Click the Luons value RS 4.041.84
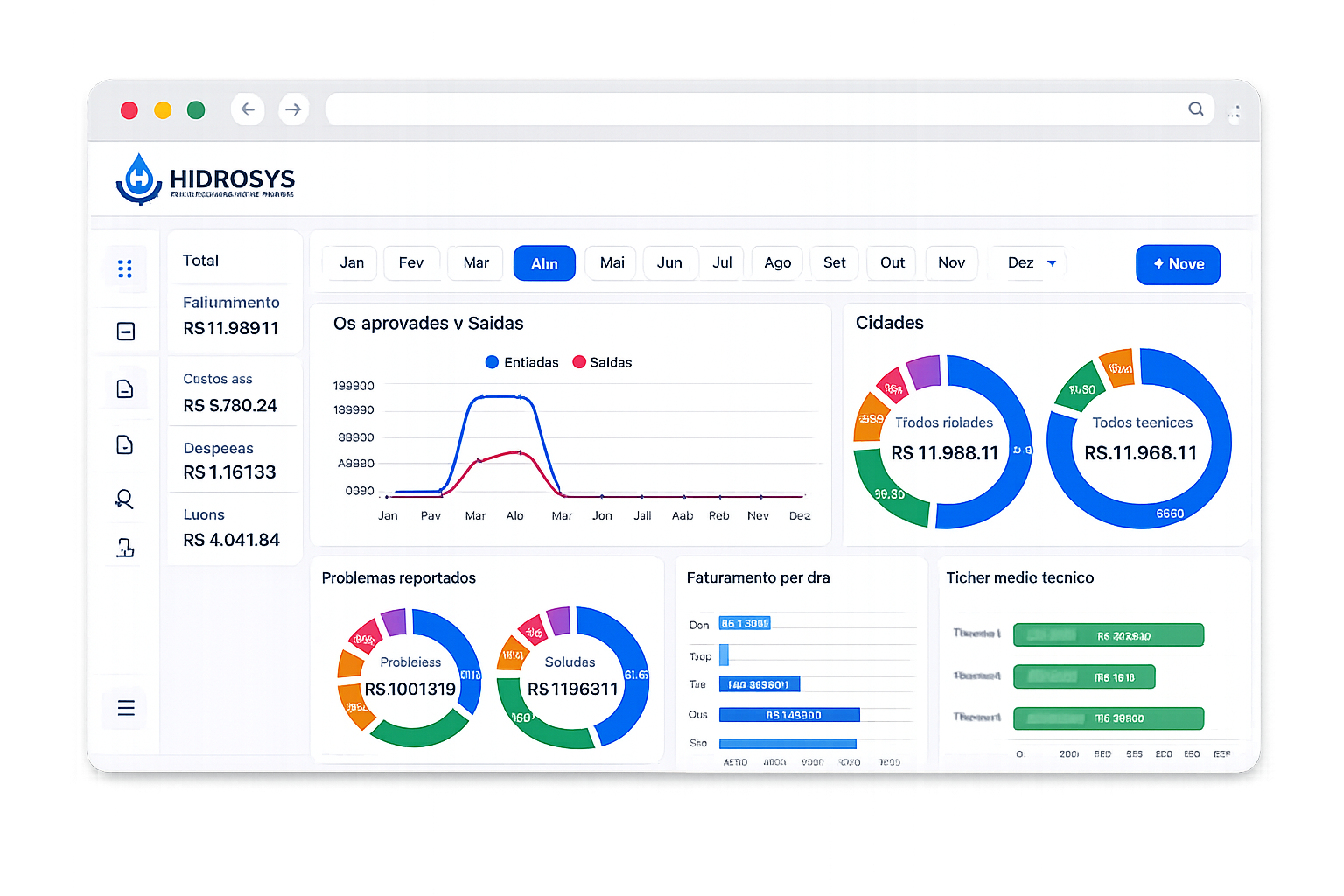This screenshot has height=896, width=1344. click(232, 540)
